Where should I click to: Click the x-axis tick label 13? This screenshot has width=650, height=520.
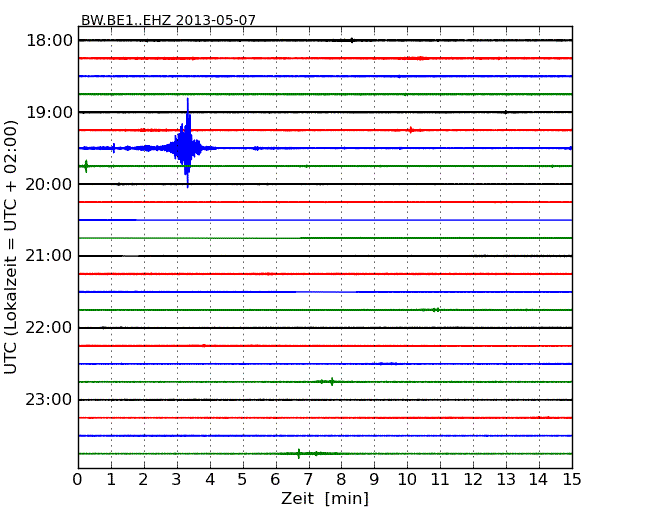[x=506, y=480]
